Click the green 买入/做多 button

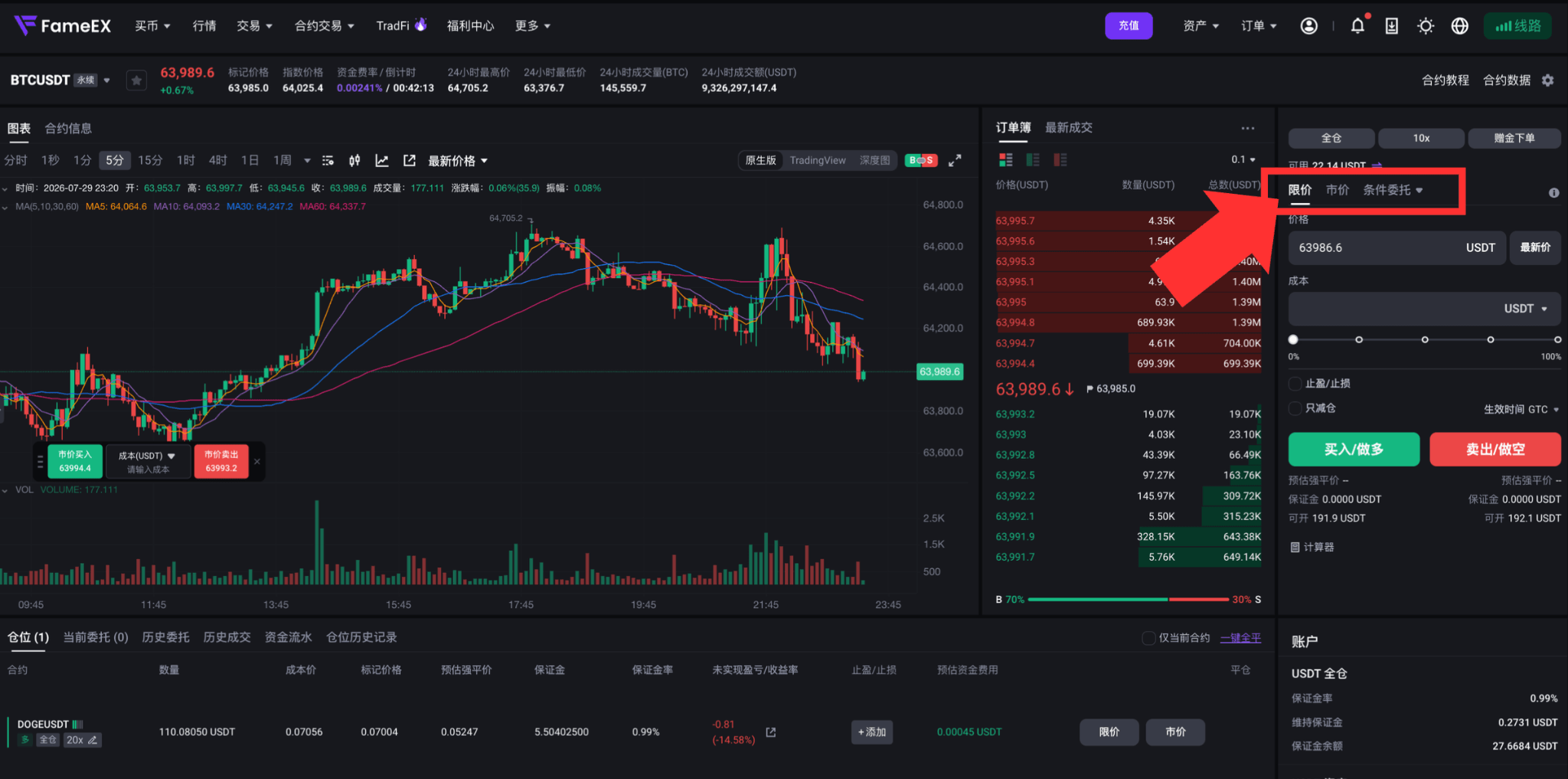pyautogui.click(x=1354, y=450)
